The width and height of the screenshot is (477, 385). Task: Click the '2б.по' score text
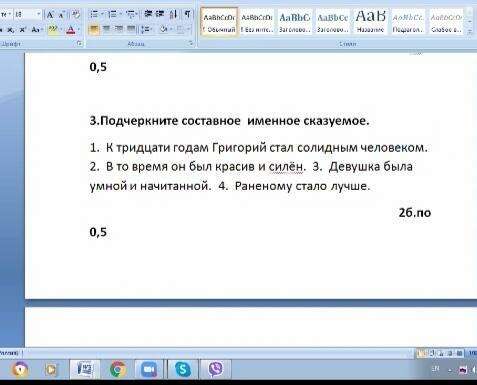click(415, 212)
